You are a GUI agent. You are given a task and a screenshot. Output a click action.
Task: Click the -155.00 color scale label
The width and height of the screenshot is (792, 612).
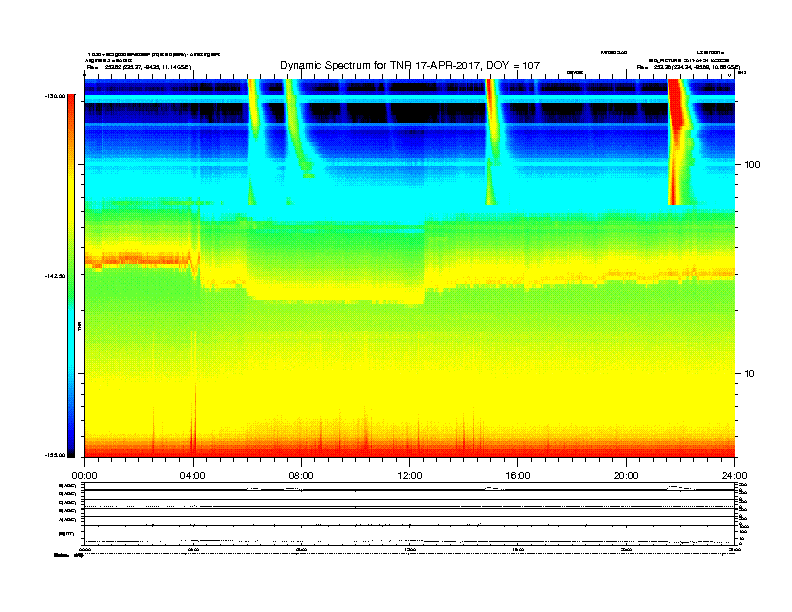coord(55,455)
